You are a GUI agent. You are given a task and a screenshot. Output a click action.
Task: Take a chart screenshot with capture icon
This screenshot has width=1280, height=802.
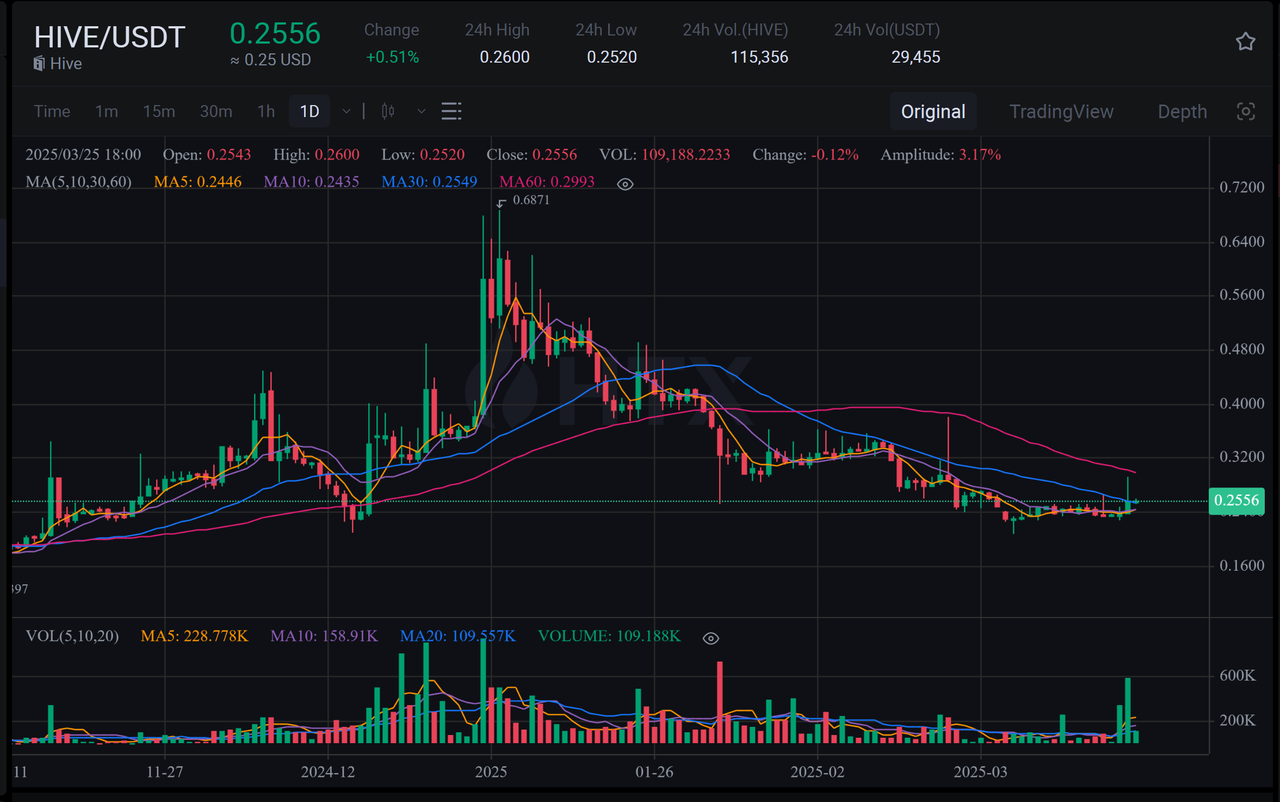tap(1246, 111)
